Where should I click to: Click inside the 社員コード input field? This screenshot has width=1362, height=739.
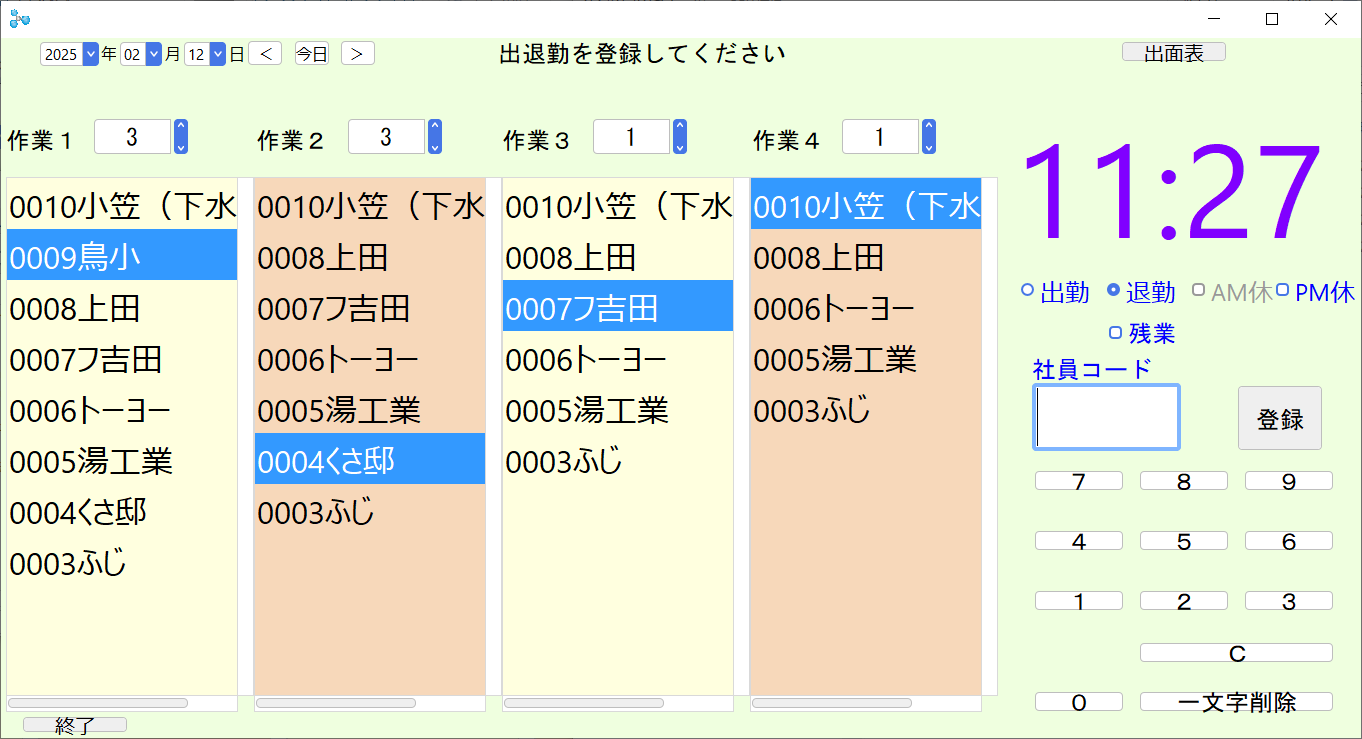pyautogui.click(x=1105, y=417)
